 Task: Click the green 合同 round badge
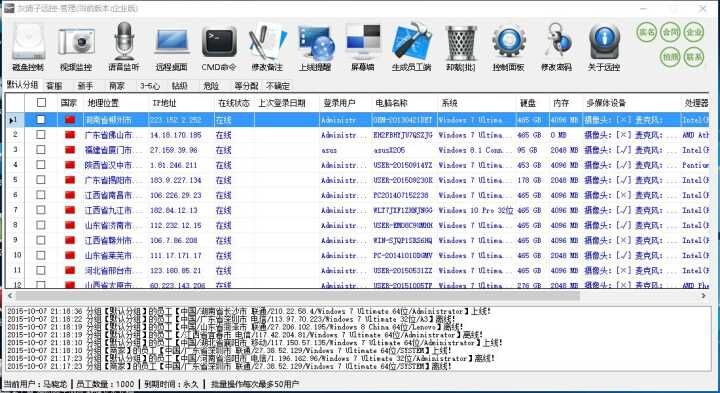670,32
